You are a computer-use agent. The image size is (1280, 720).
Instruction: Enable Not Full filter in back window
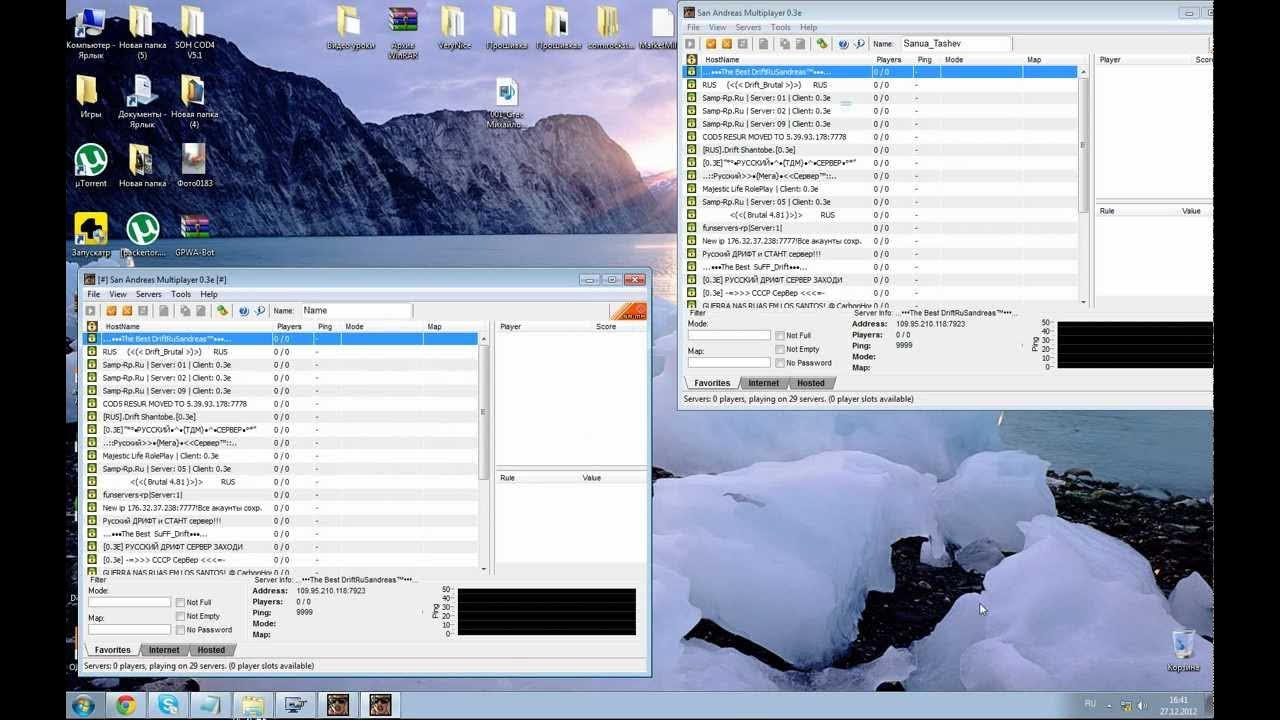[780, 336]
